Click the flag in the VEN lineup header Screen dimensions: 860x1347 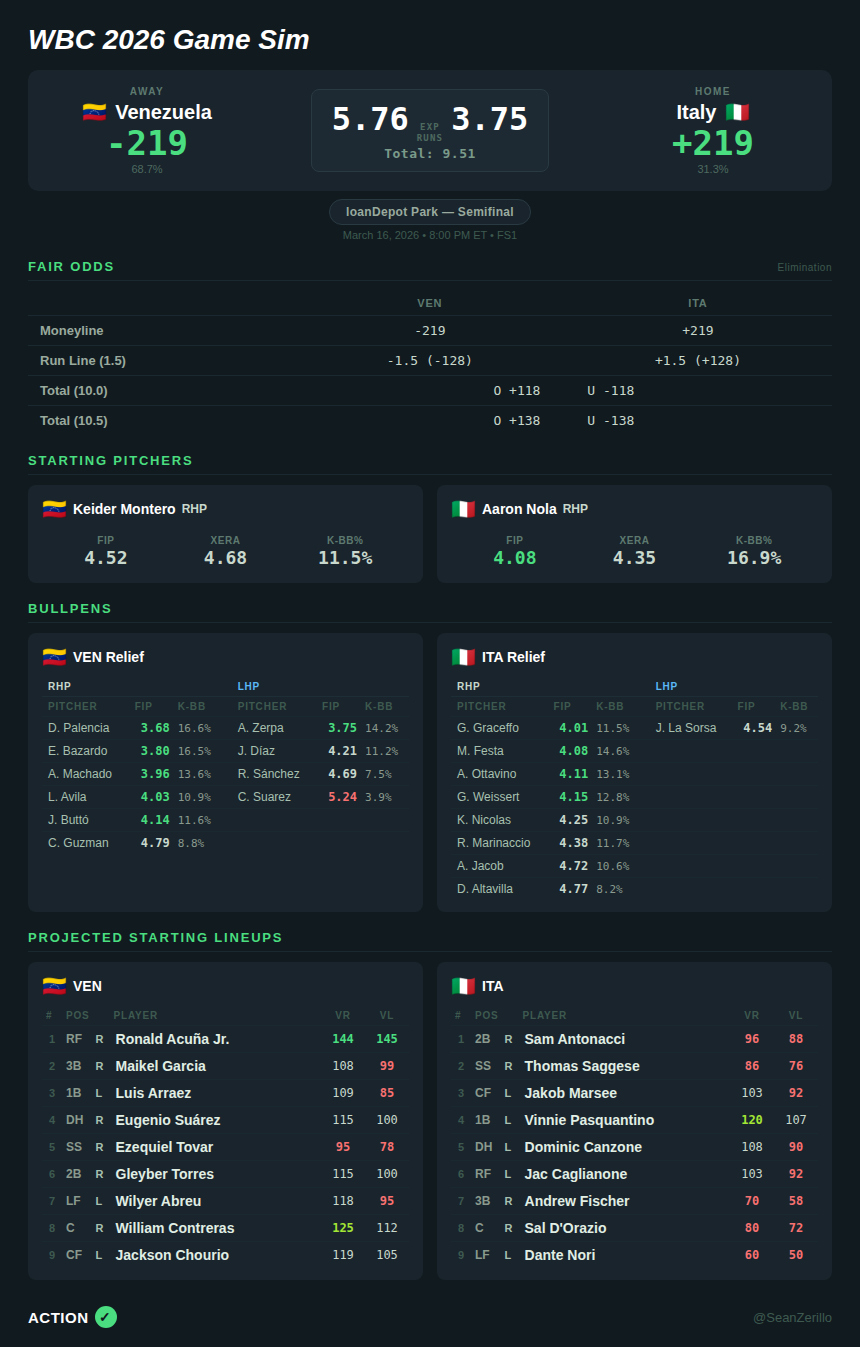[54, 986]
